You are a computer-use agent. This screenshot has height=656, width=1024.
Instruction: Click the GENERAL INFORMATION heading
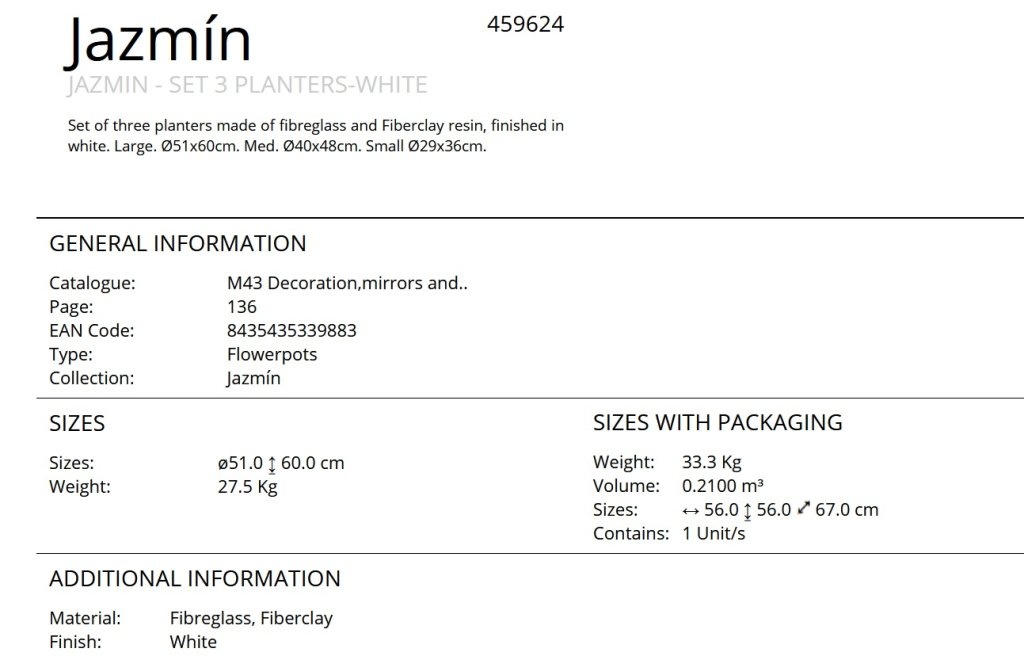tap(178, 244)
